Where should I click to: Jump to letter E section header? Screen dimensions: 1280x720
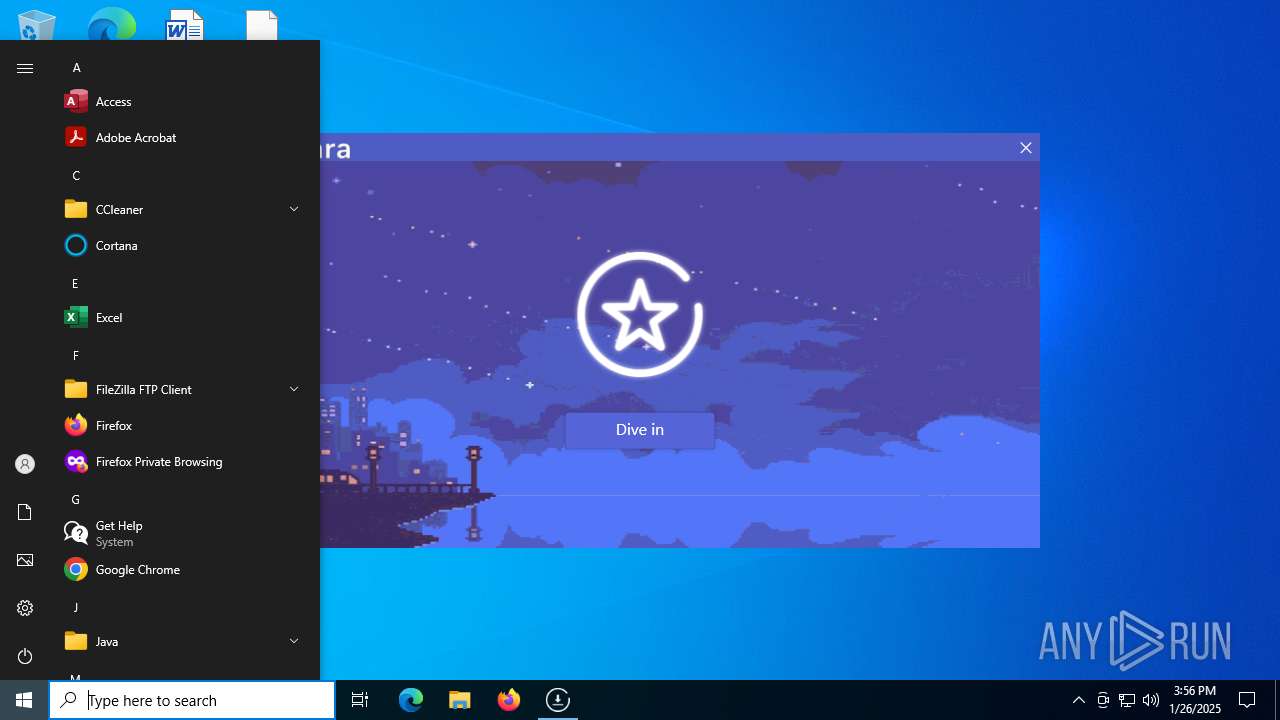pyautogui.click(x=75, y=284)
